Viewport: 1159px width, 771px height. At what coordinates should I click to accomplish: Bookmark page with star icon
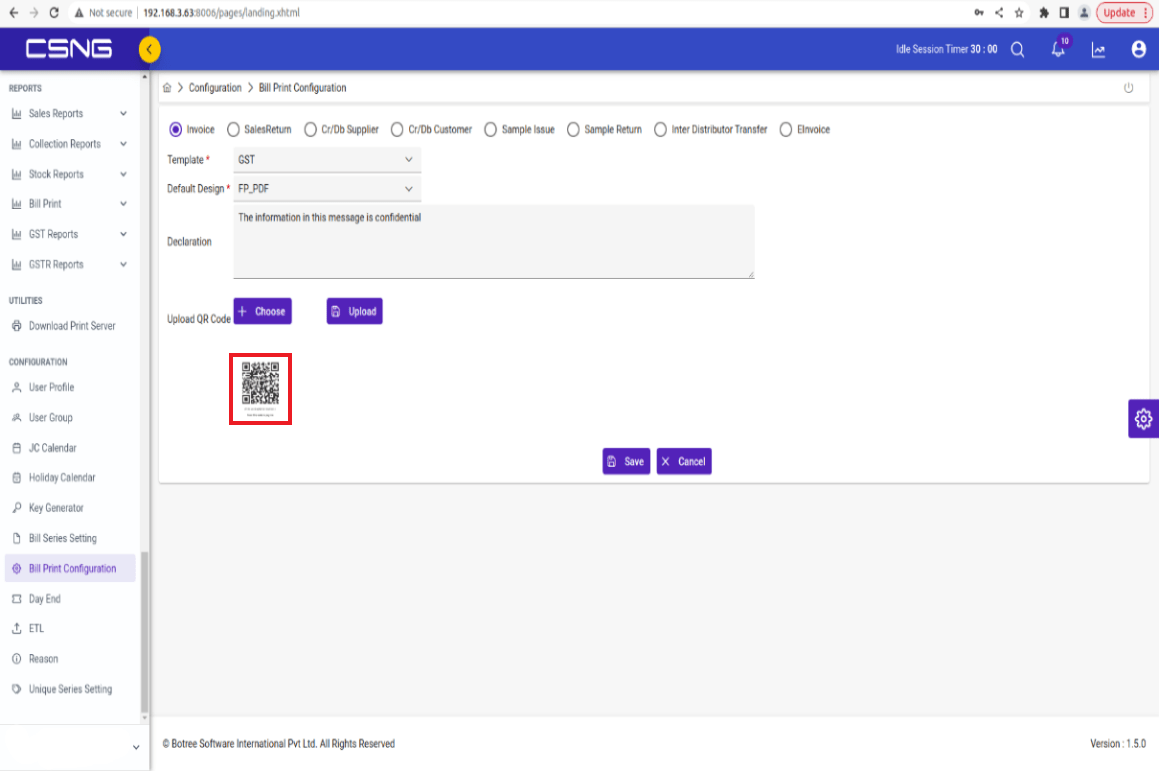[1019, 13]
